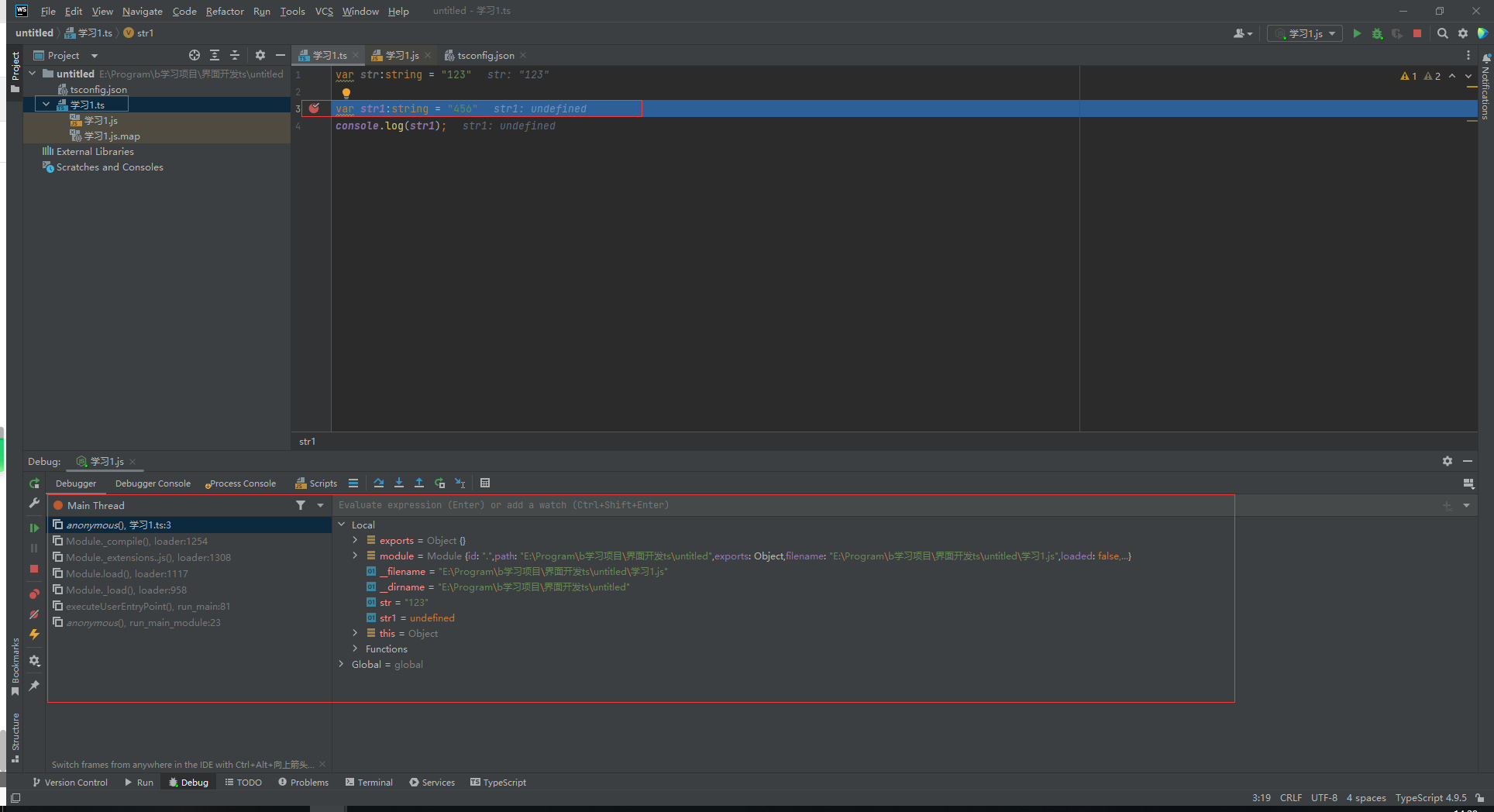View breakpoints using the double red circle icon

[34, 594]
